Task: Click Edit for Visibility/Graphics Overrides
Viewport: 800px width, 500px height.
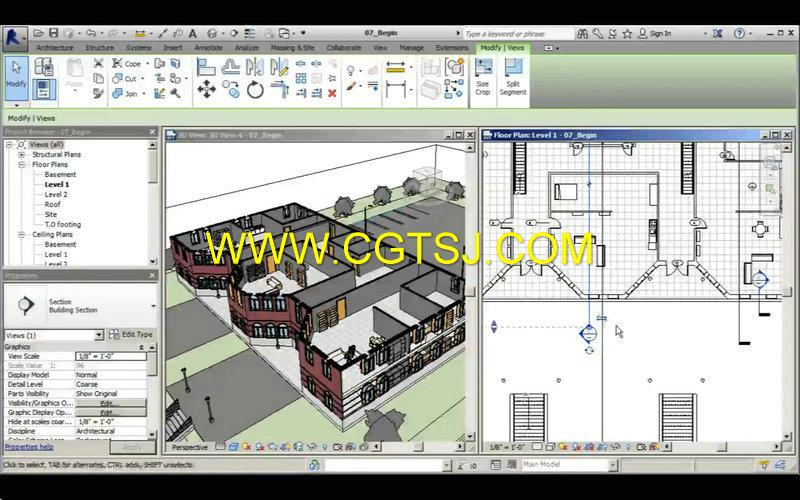Action: (x=110, y=403)
